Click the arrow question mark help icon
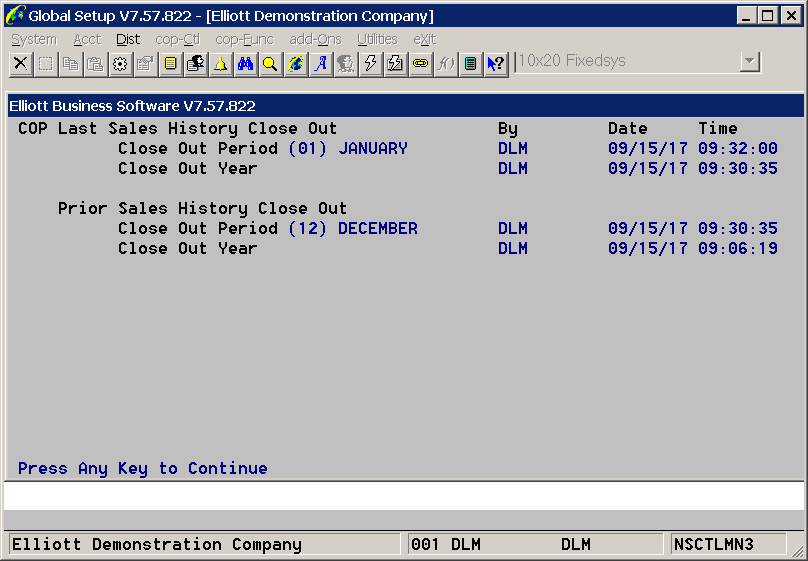 (496, 64)
